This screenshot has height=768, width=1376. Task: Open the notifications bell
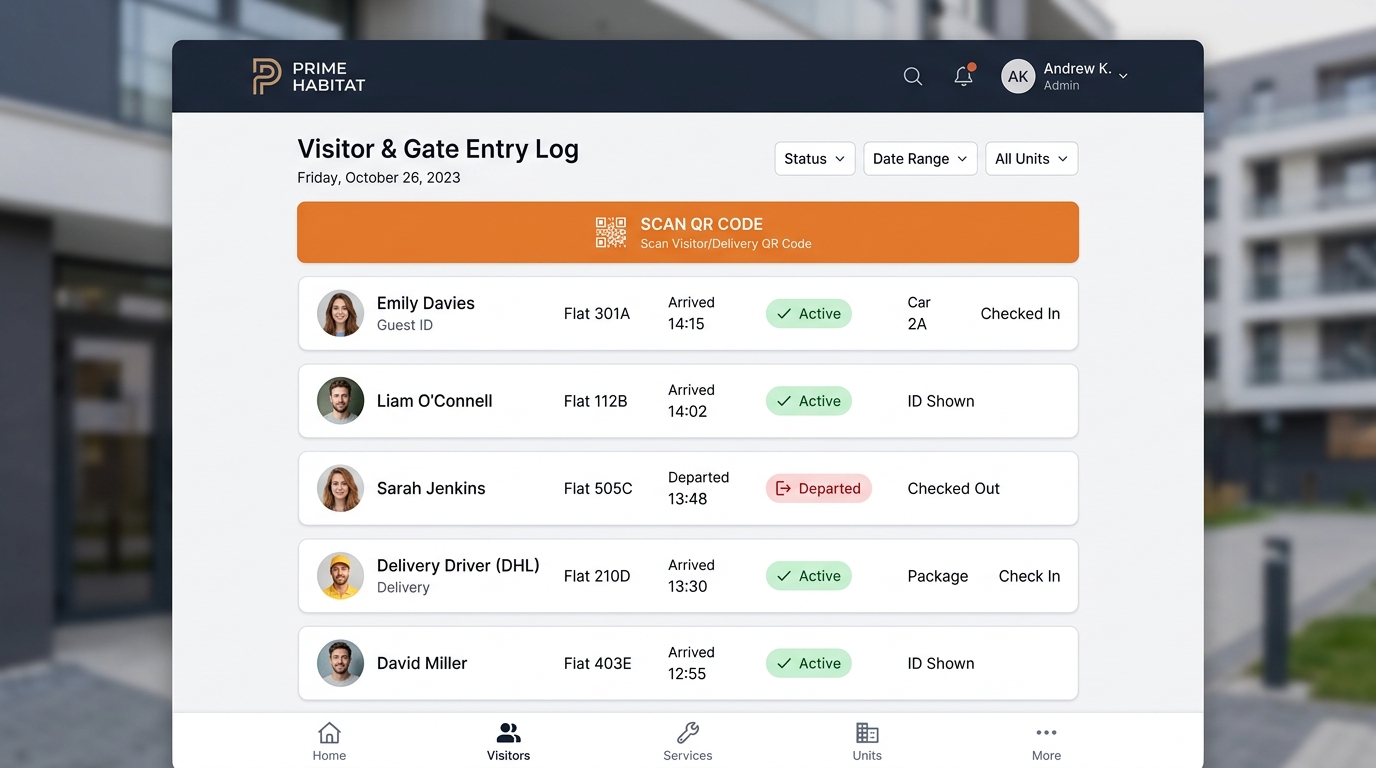pyautogui.click(x=964, y=75)
